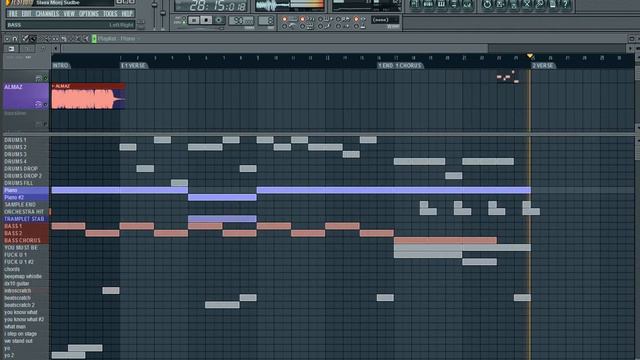Click the playlist horizontal scrollbar
Viewport: 640px width, 360px height.
[x=274, y=49]
